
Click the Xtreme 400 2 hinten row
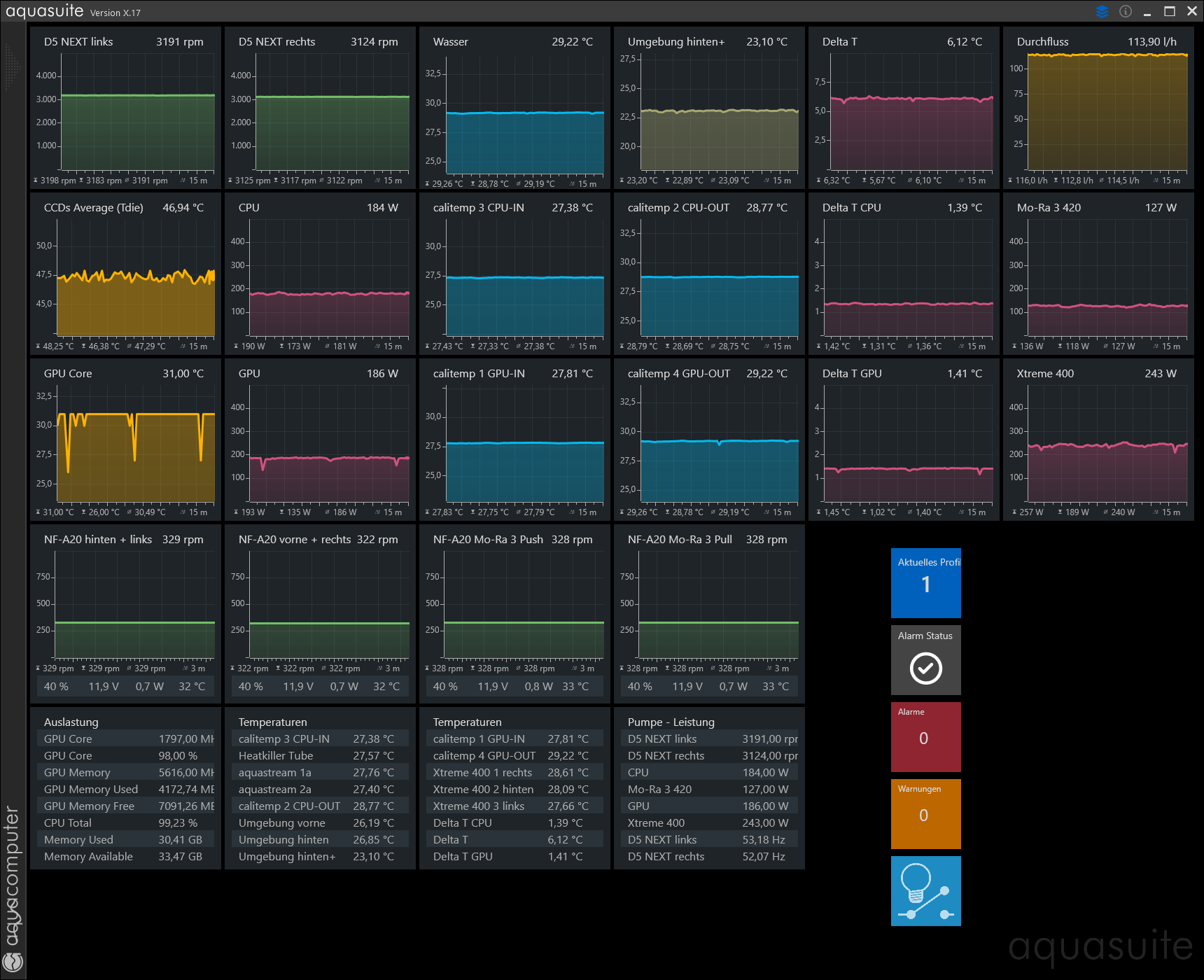pyautogui.click(x=514, y=789)
